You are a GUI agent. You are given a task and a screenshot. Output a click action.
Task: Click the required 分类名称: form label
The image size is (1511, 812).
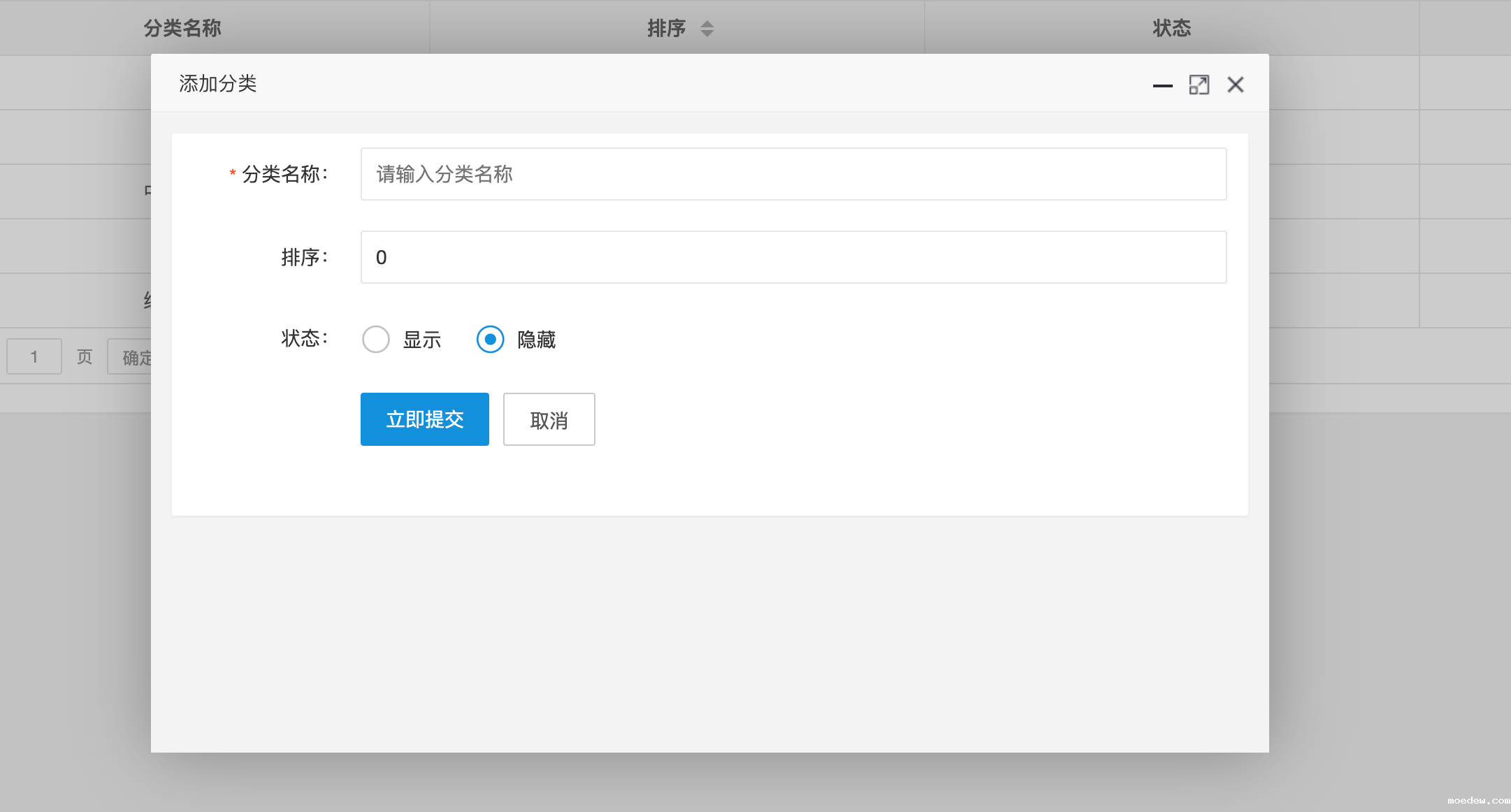coord(284,174)
